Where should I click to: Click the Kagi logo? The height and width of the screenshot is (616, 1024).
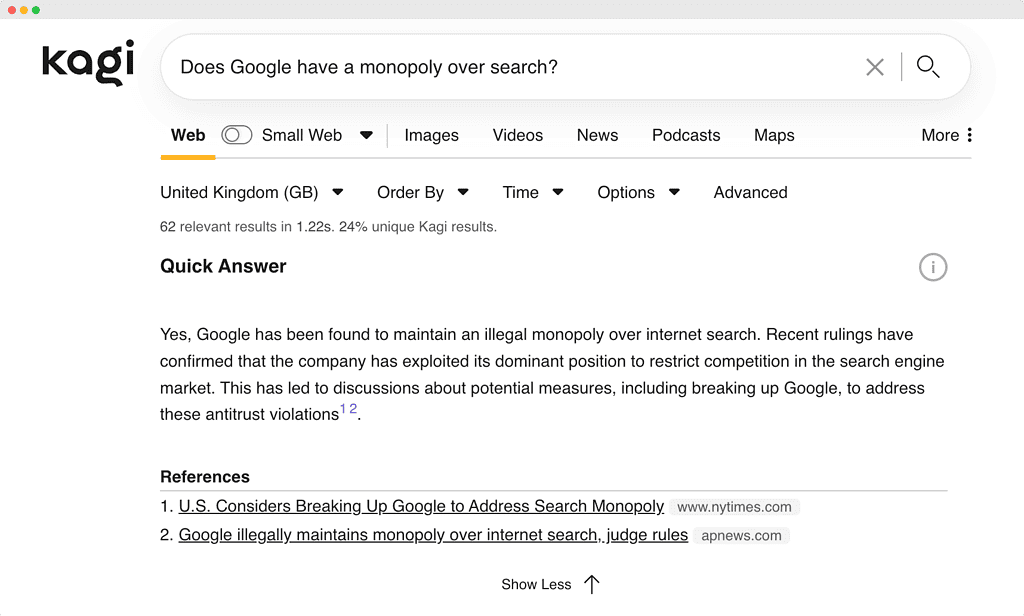click(88, 63)
